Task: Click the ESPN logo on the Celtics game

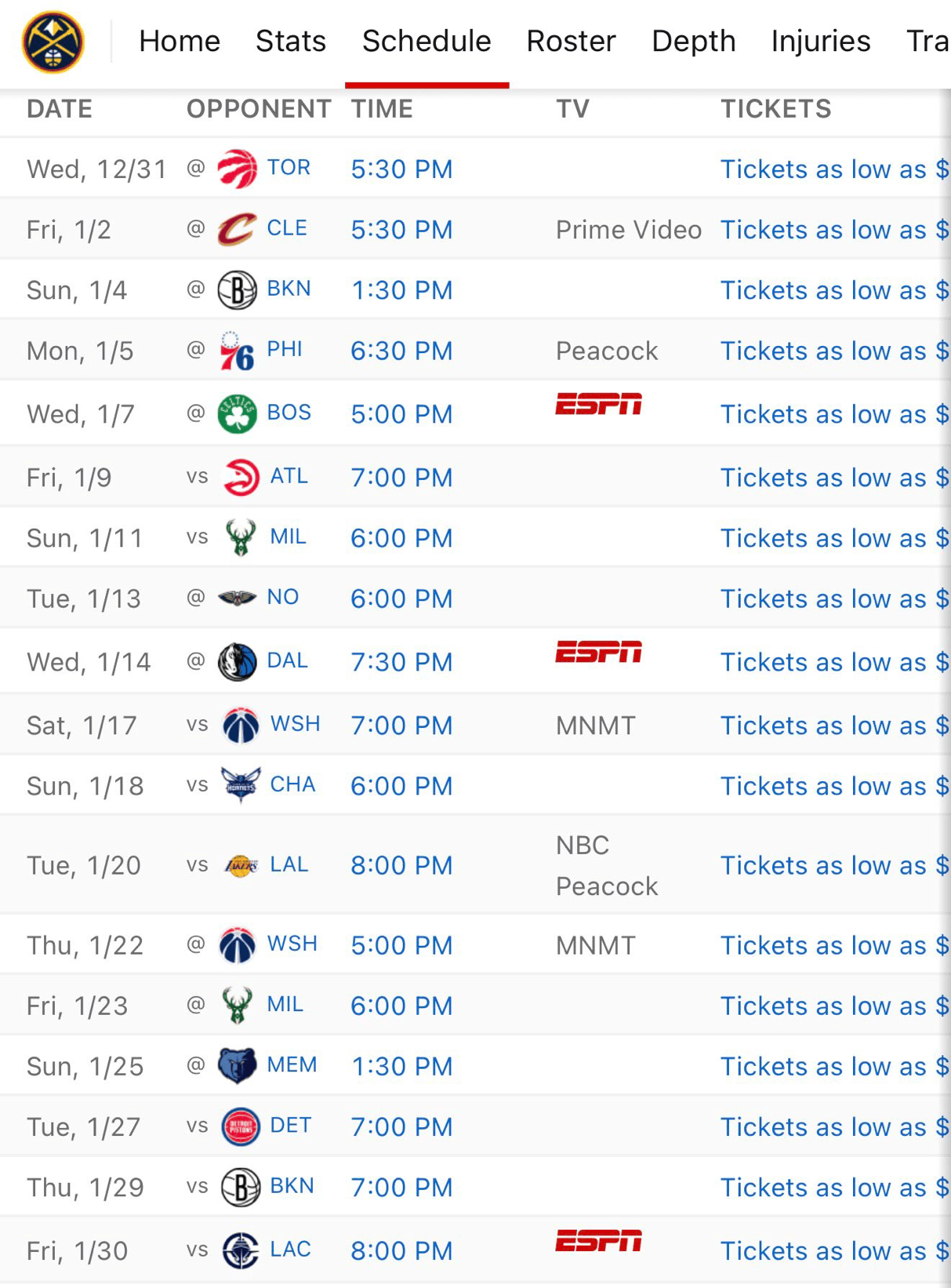Action: pyautogui.click(x=598, y=405)
